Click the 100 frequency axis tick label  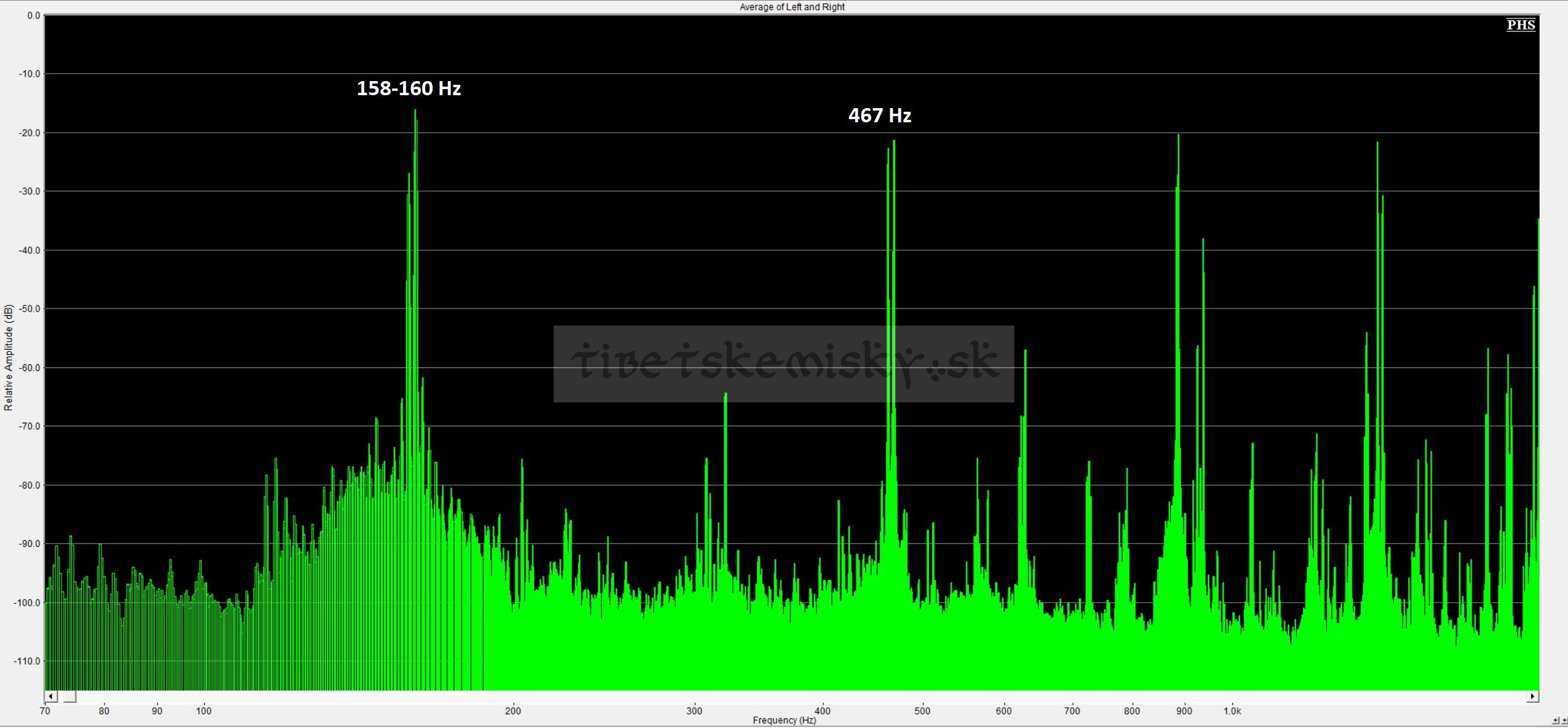coord(203,711)
